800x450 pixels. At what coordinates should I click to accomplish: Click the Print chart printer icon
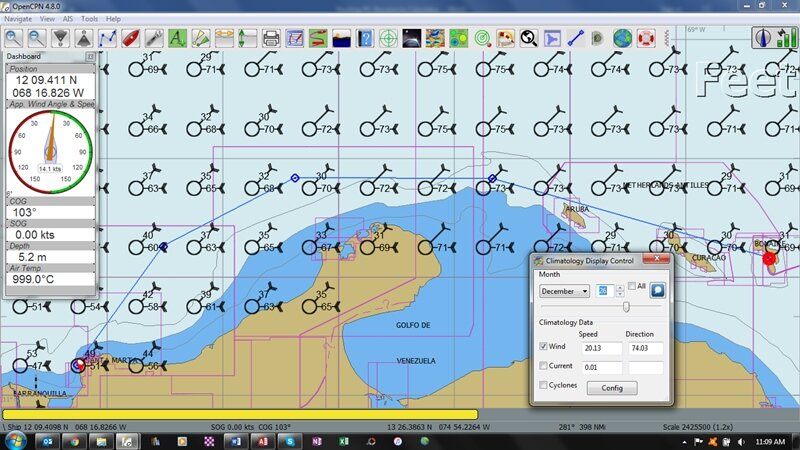click(x=271, y=38)
